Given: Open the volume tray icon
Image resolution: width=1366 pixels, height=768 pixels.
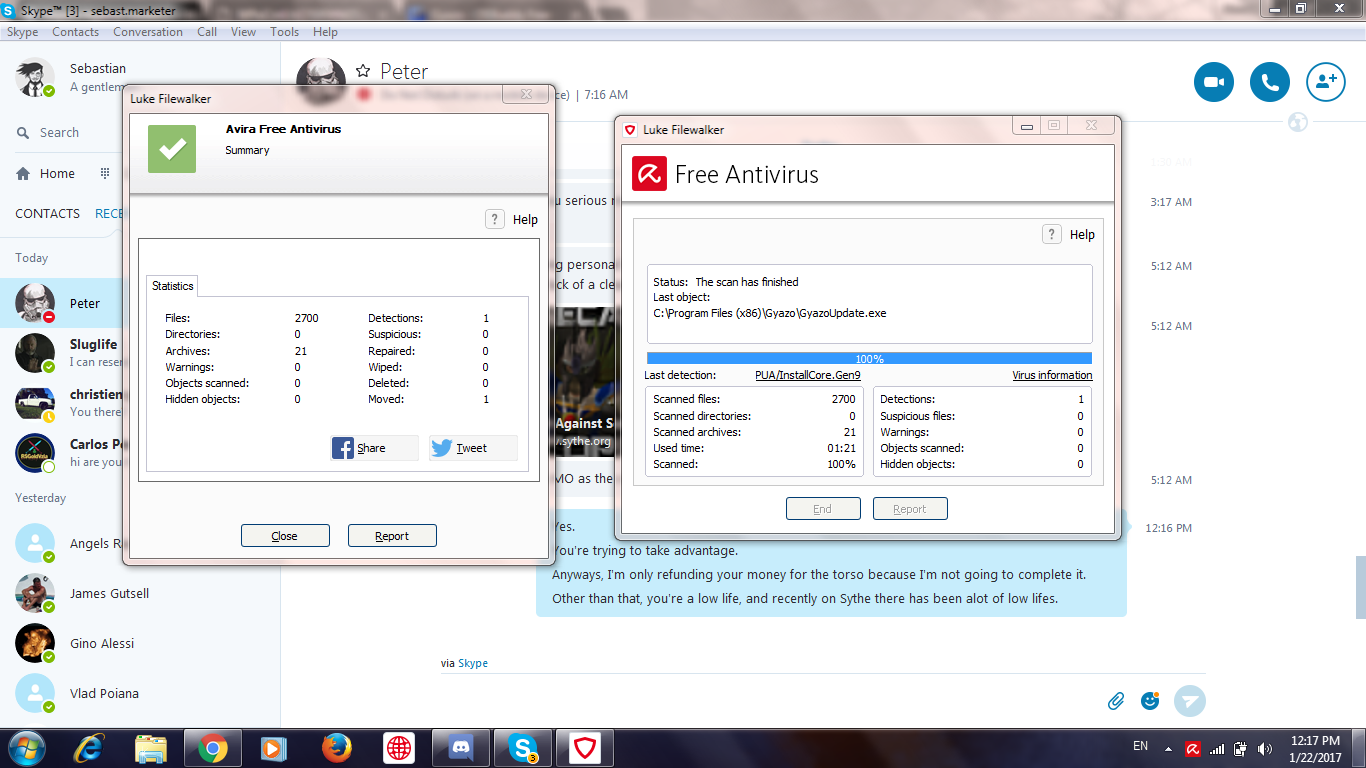Looking at the screenshot, I should coord(1264,748).
